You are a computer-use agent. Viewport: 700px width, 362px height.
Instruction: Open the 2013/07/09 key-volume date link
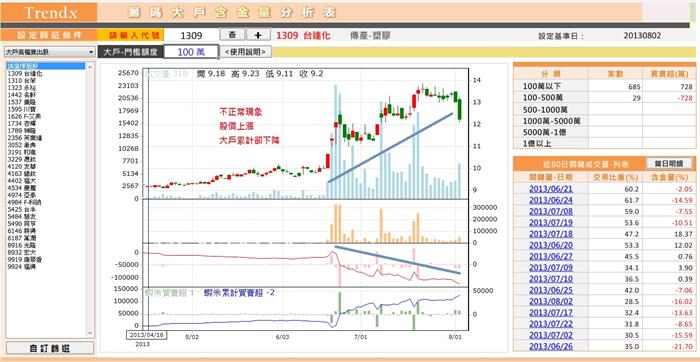[x=550, y=268]
